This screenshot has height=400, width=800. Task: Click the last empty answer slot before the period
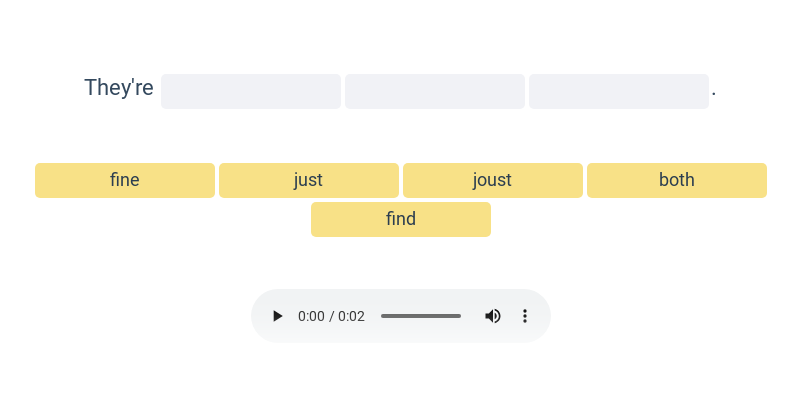click(619, 91)
